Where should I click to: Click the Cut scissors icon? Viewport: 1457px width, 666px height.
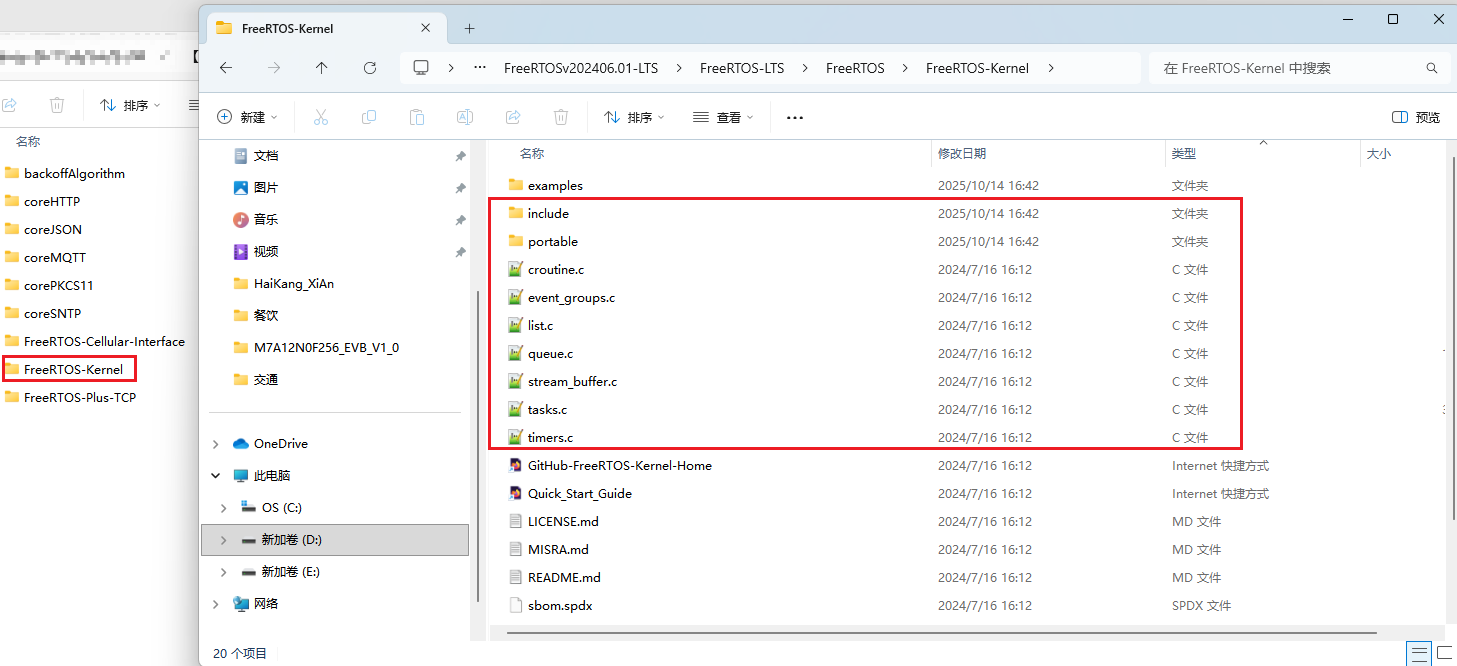pyautogui.click(x=321, y=117)
